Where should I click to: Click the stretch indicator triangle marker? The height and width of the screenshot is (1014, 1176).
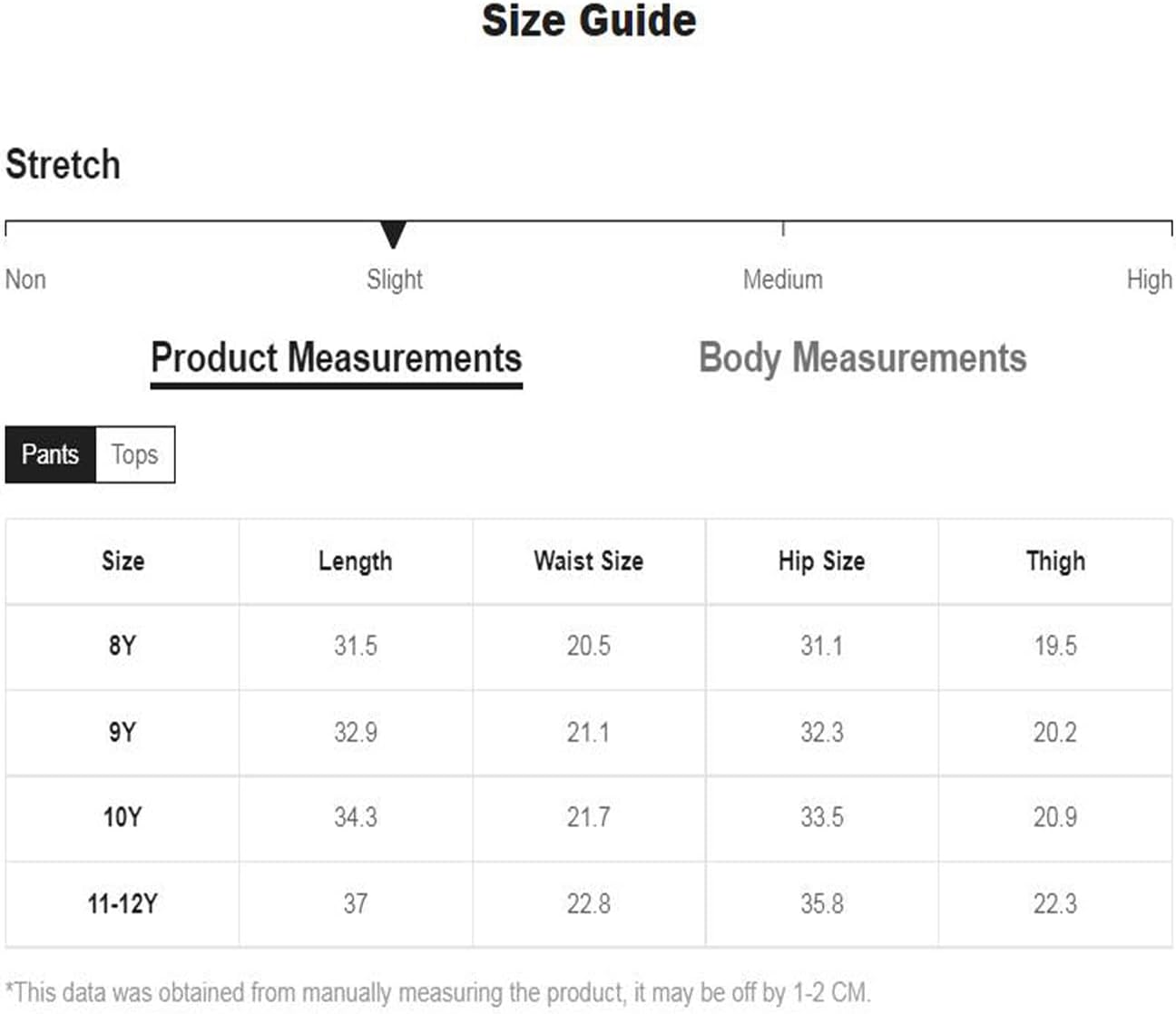[393, 235]
